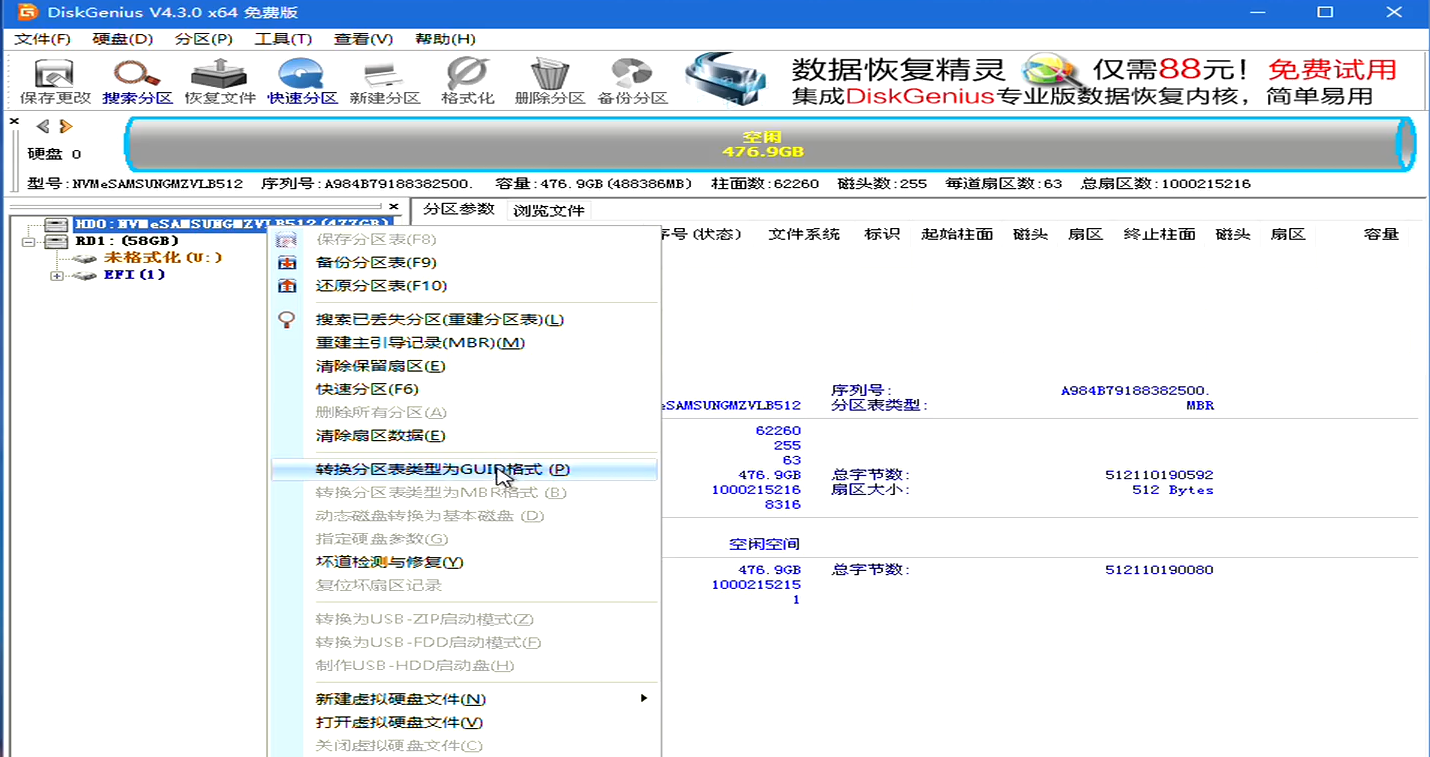Click the 新建分区 new partition icon
1430x757 pixels.
384,82
